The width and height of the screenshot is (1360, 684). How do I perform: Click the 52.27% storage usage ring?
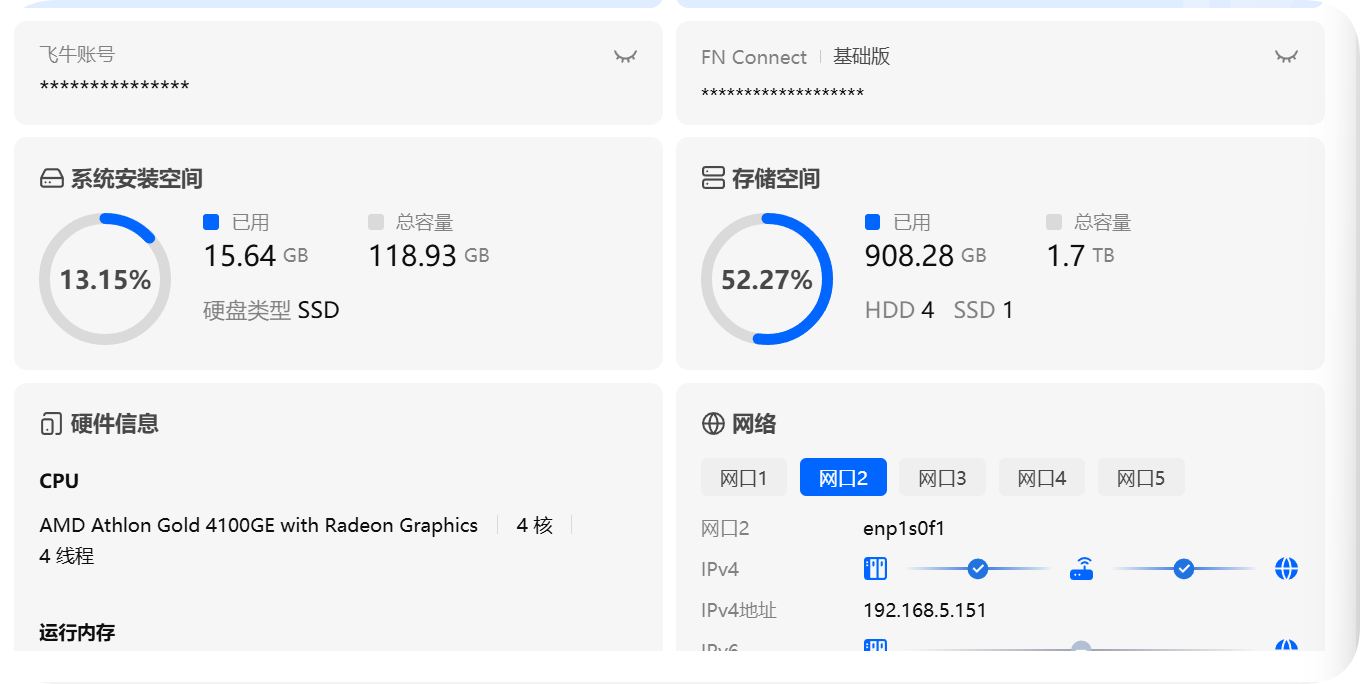click(767, 279)
